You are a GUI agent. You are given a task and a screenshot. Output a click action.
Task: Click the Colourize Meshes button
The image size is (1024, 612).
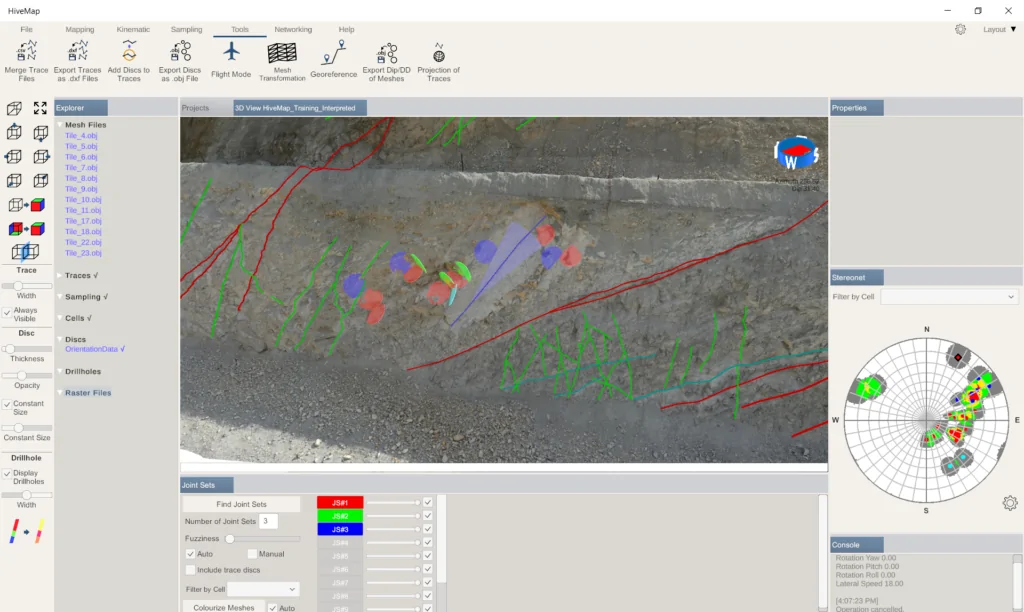click(223, 607)
